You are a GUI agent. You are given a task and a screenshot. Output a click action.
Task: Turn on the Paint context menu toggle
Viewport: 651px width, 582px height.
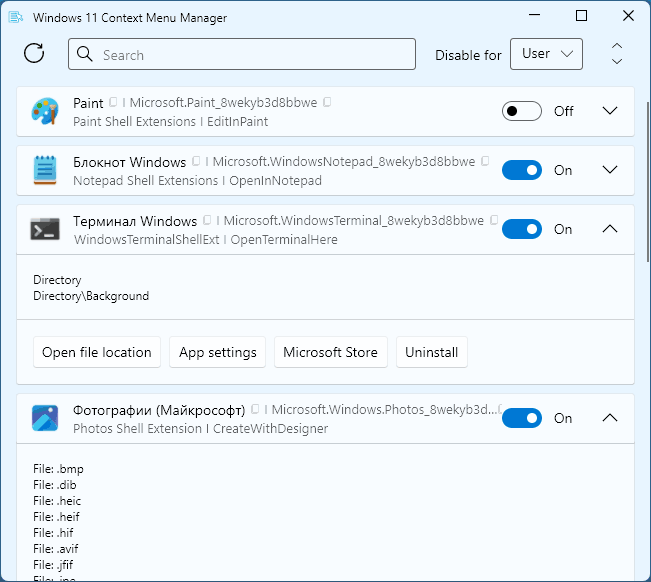coord(521,111)
